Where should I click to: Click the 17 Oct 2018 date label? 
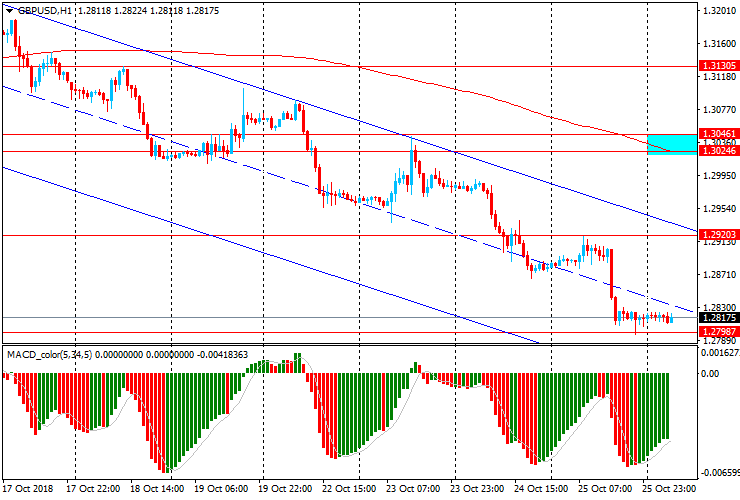(x=28, y=488)
